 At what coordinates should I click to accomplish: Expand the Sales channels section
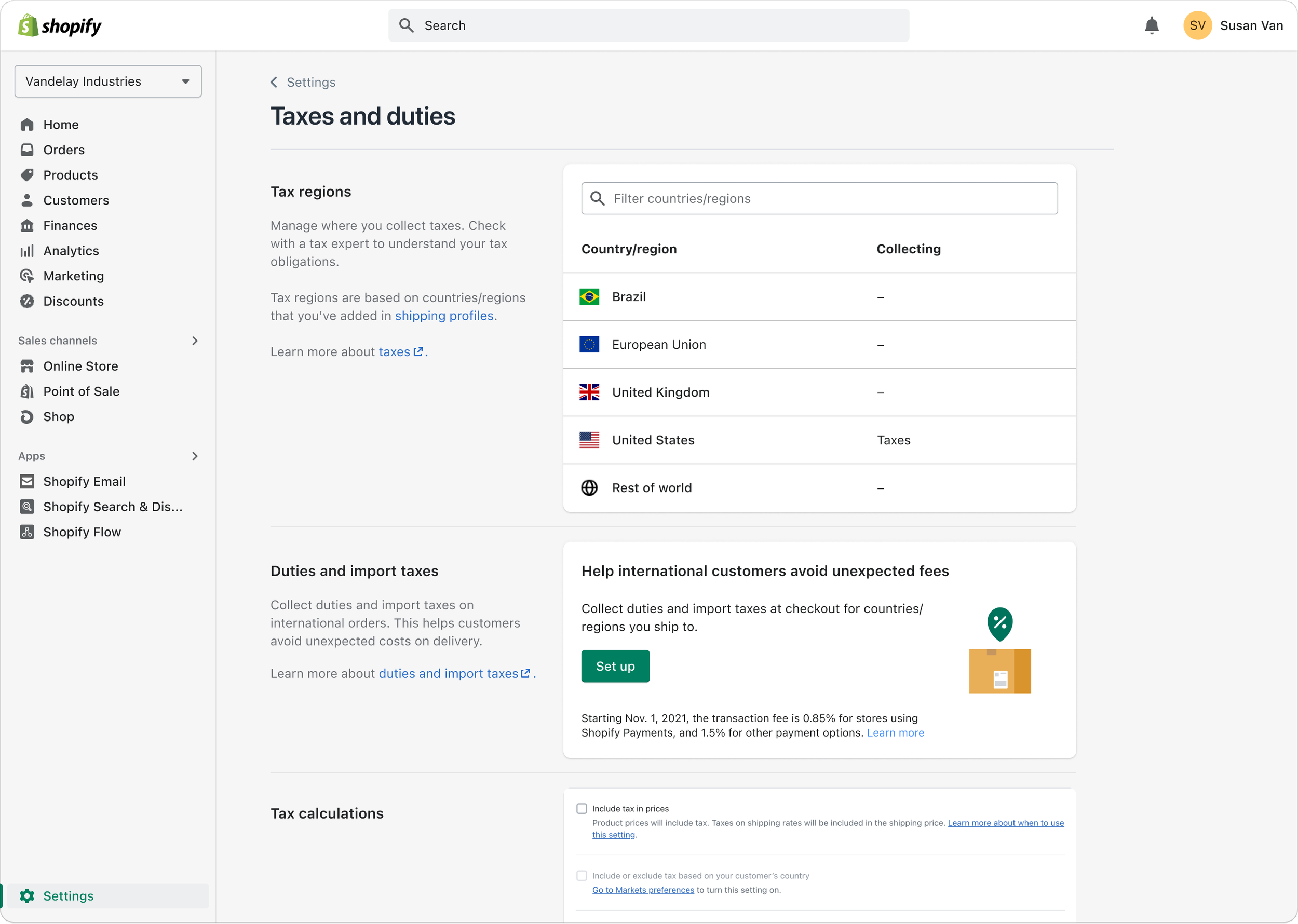(195, 341)
